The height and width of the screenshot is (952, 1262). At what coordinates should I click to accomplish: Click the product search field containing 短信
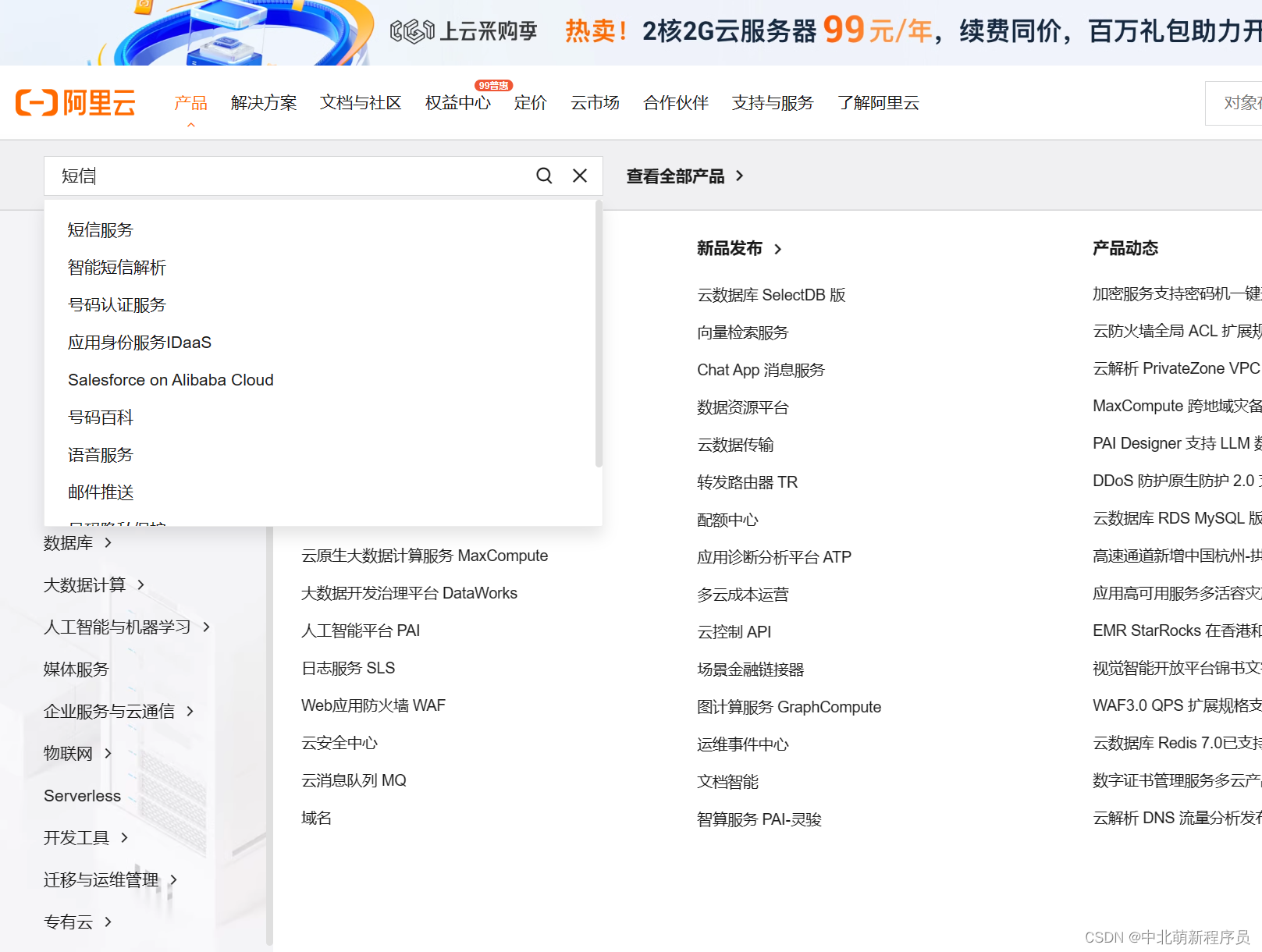pyautogui.click(x=323, y=176)
